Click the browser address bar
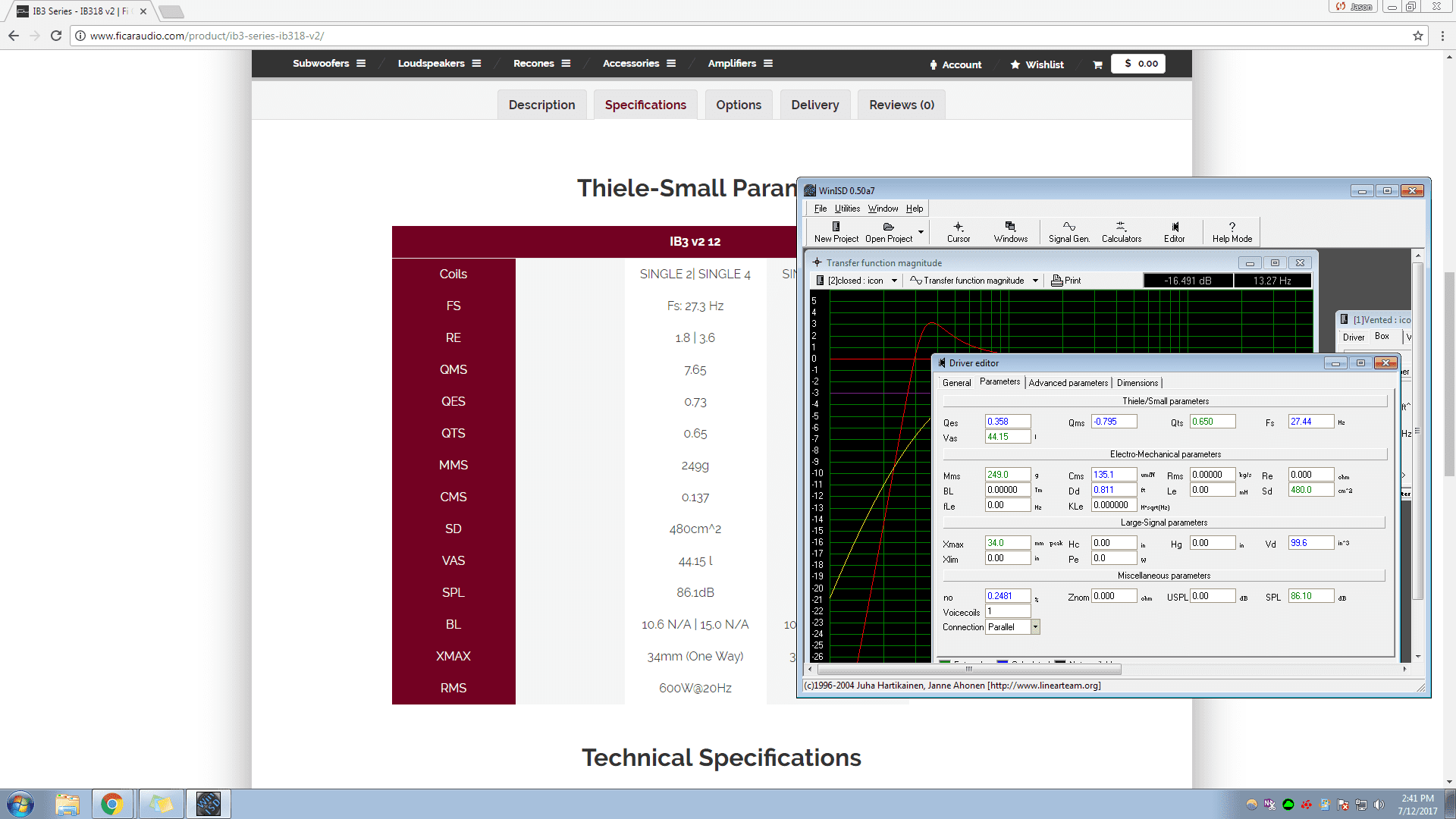 (747, 36)
